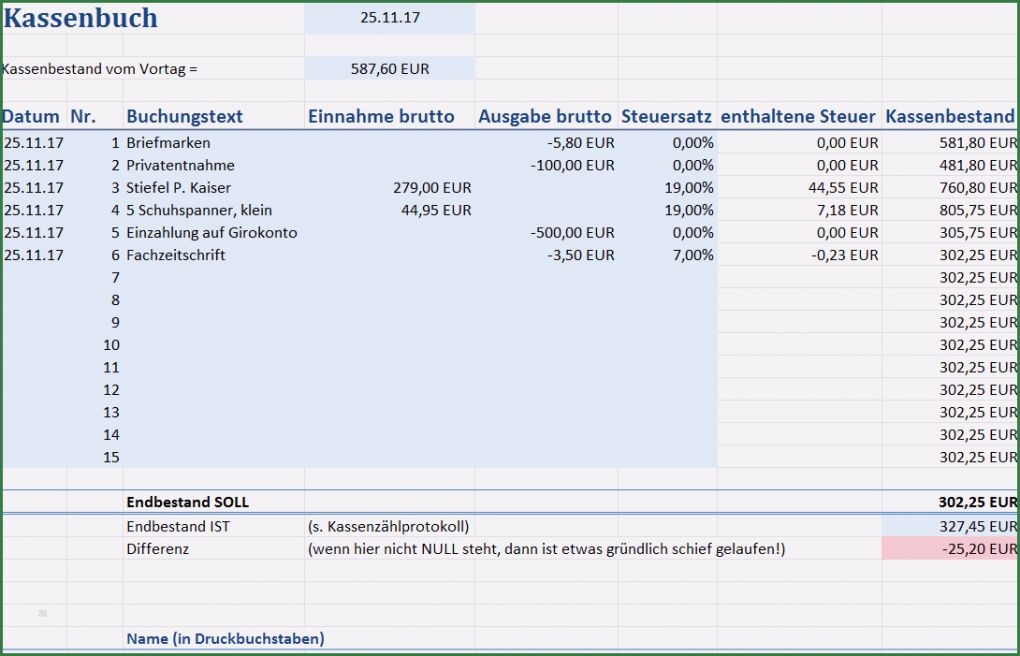Viewport: 1020px width, 656px height.
Task: Click the Name (in Druckbuchstaben) cell
Action: pos(225,638)
